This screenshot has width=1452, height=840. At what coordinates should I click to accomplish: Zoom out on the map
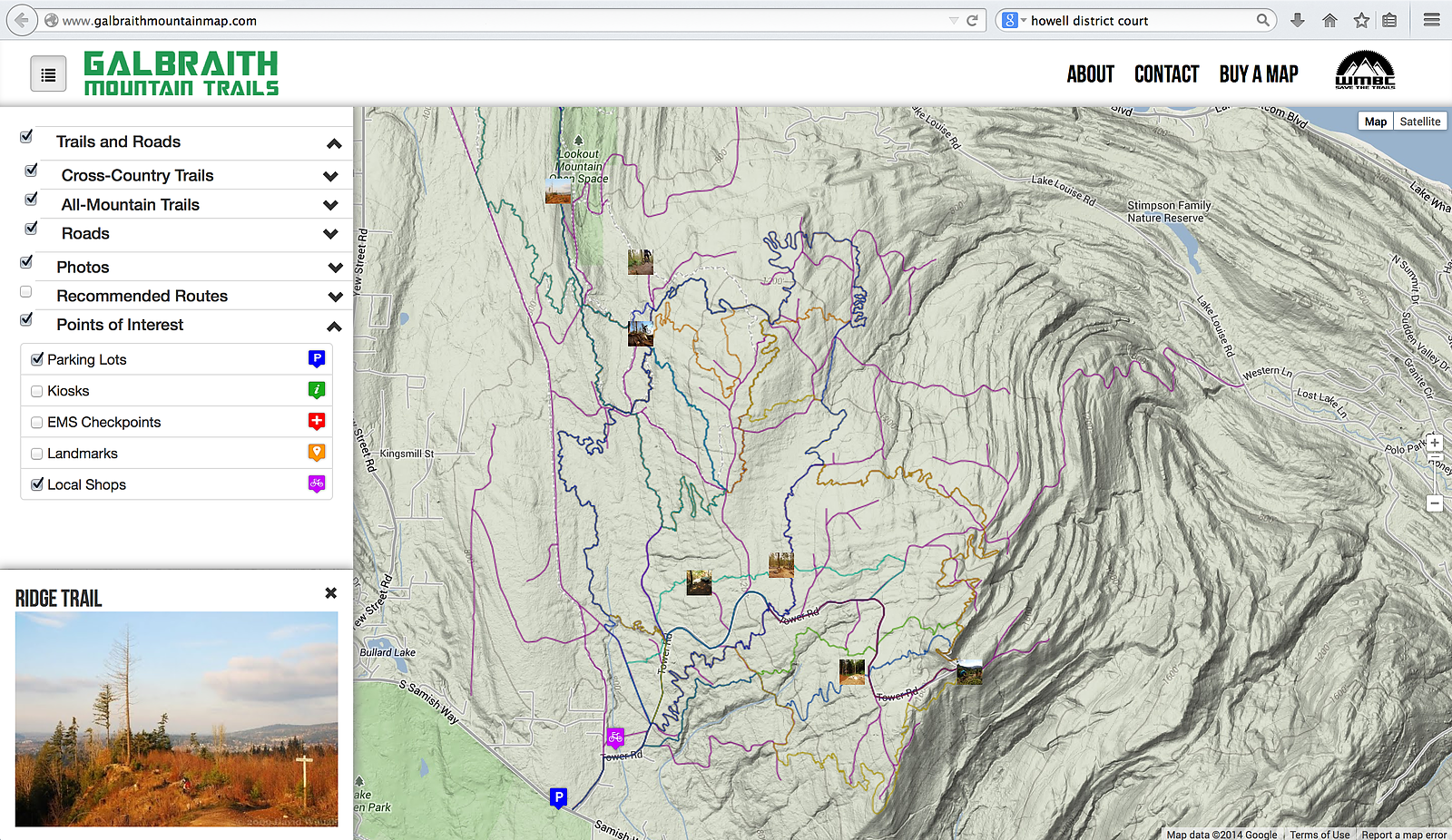pyautogui.click(x=1435, y=503)
